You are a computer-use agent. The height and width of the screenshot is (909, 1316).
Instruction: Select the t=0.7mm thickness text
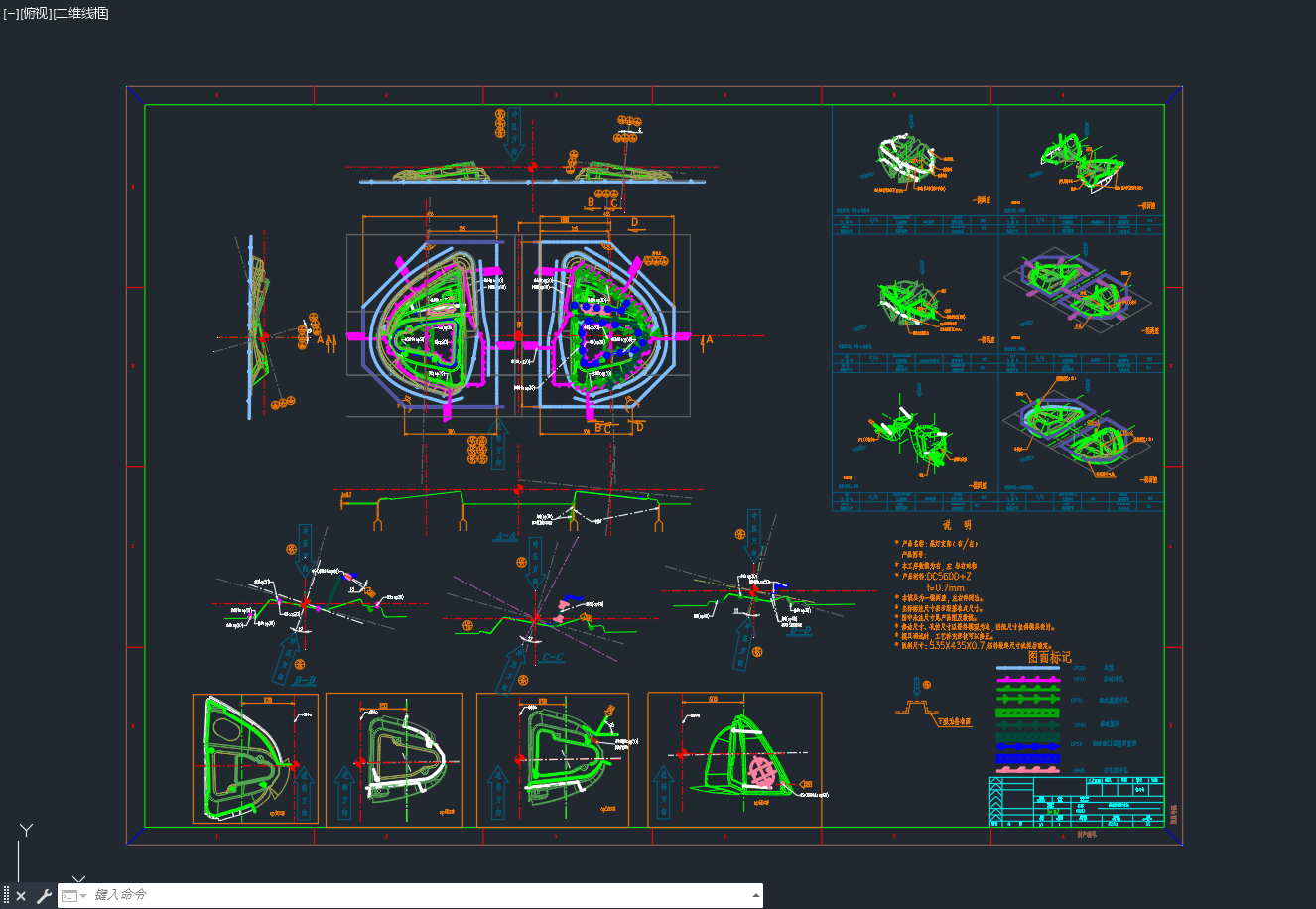(x=944, y=587)
